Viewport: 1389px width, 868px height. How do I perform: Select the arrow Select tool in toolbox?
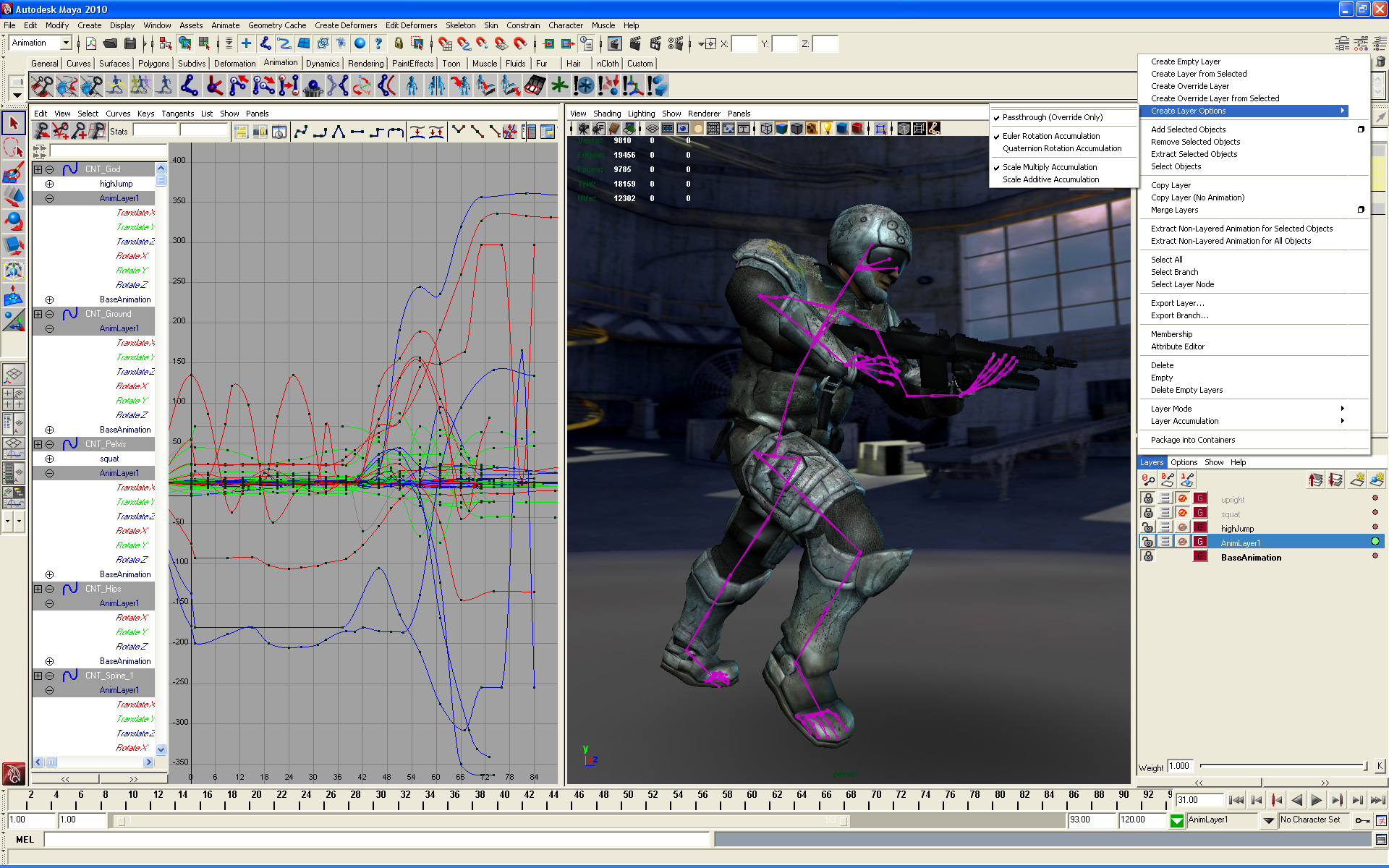tap(14, 123)
